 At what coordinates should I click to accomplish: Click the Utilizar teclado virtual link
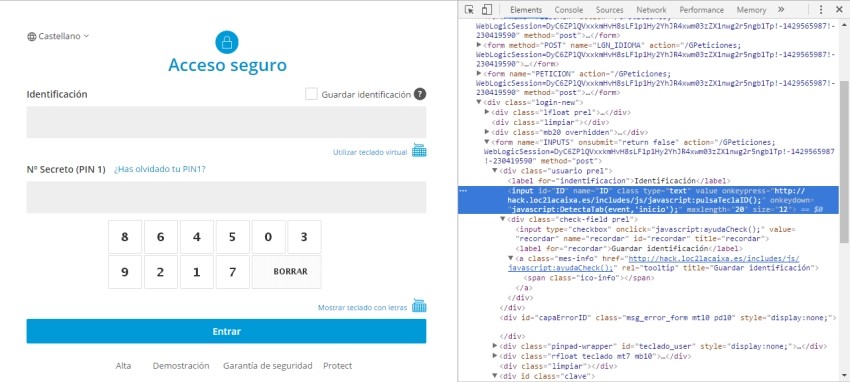pyautogui.click(x=370, y=152)
